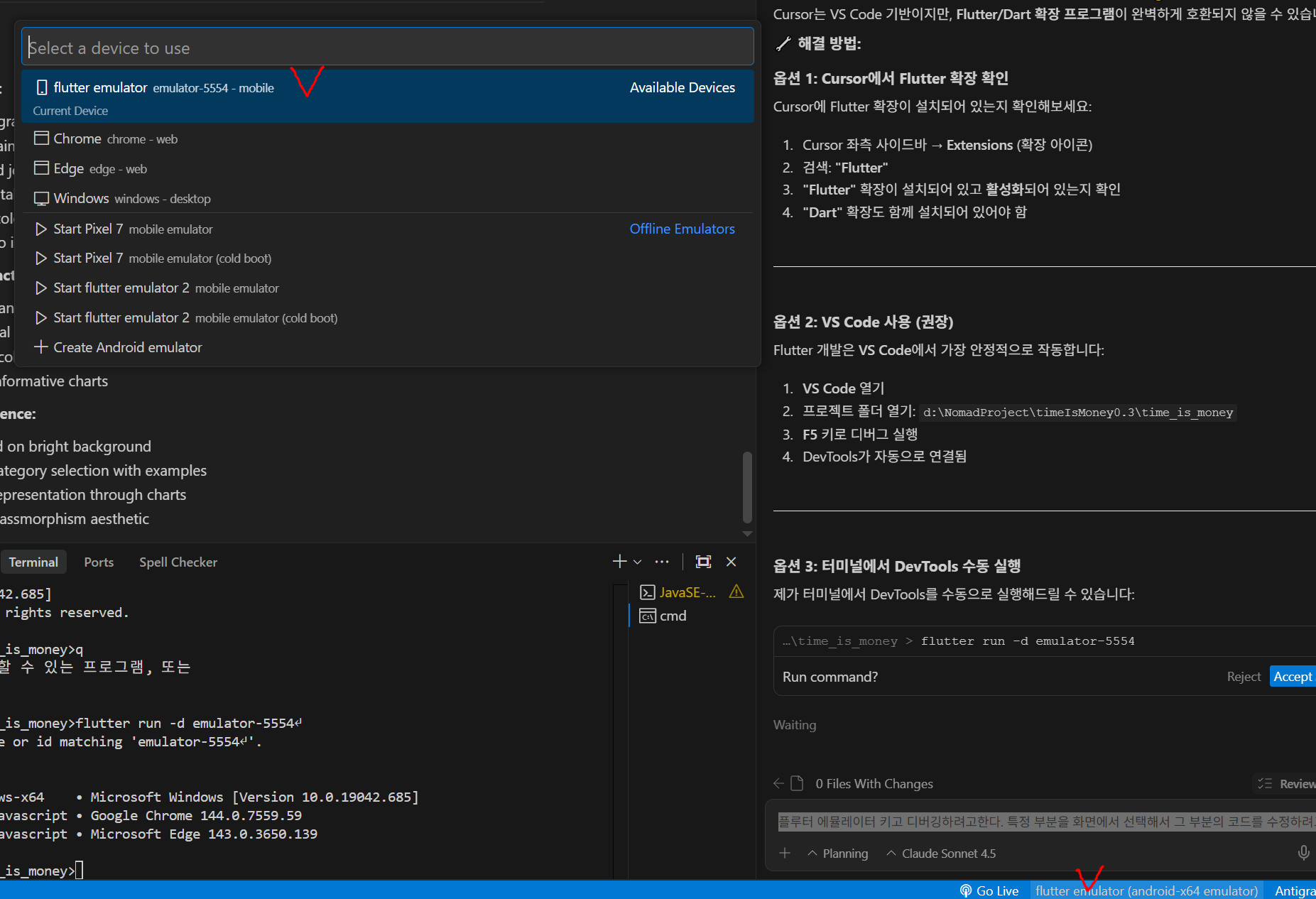
Task: Click the play icon for Start Pixel 7 mobile emulator
Action: tap(41, 229)
